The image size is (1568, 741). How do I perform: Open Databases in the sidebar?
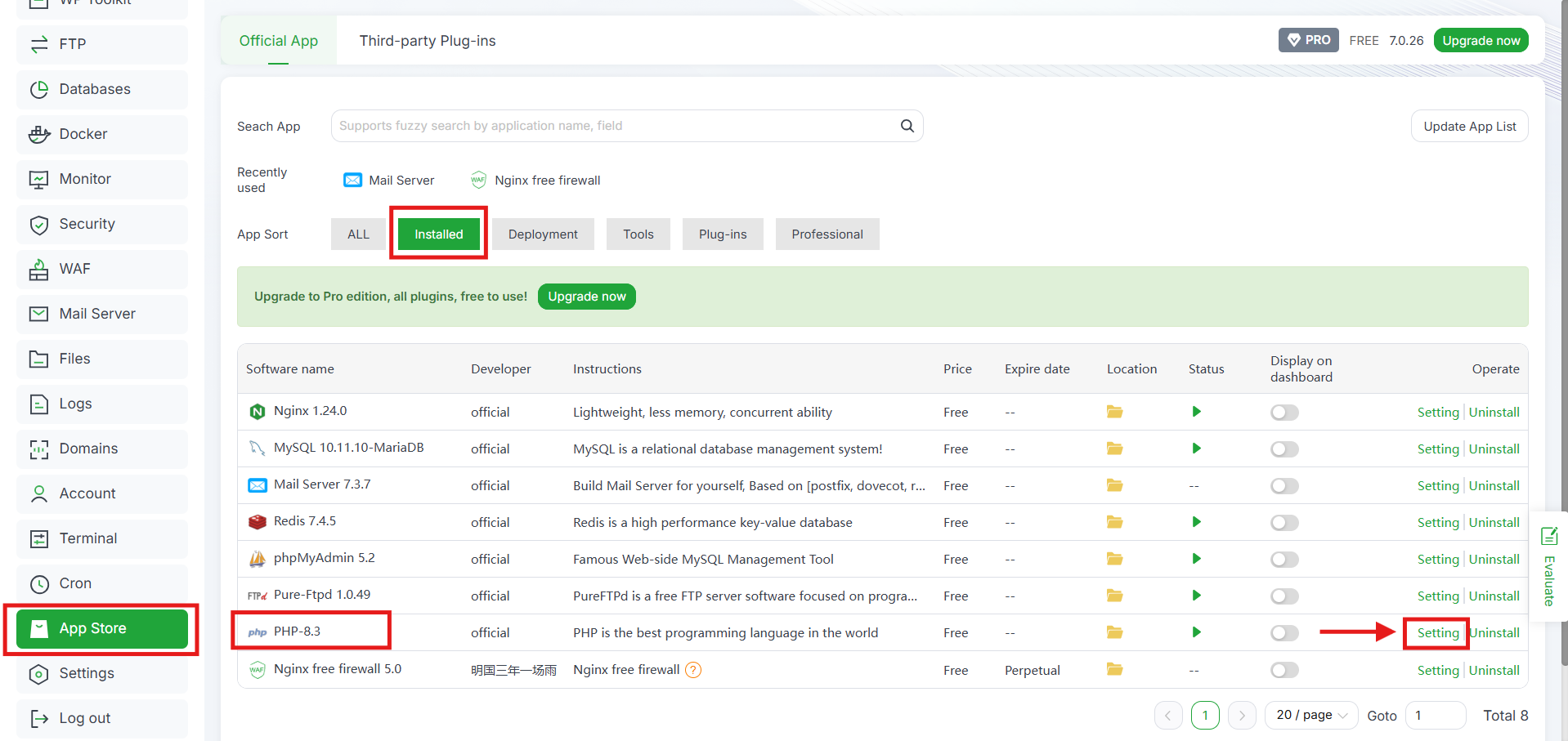pyautogui.click(x=102, y=89)
